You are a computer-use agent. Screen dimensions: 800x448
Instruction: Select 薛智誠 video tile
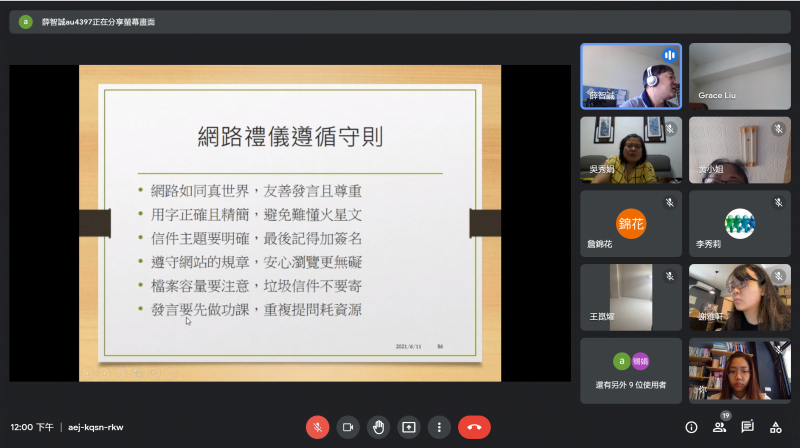tap(631, 77)
